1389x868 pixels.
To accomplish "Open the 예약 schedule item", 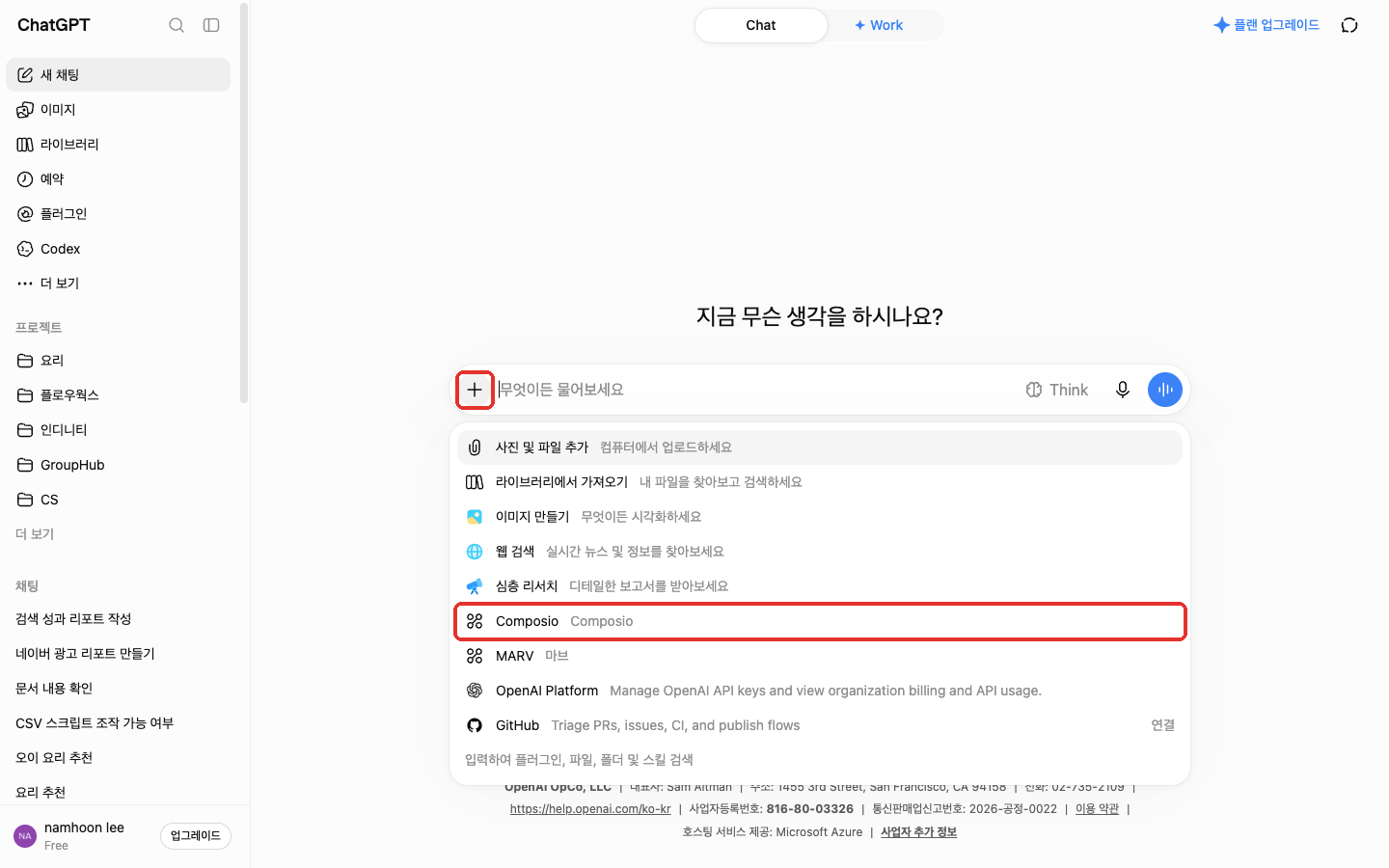I will pyautogui.click(x=118, y=179).
